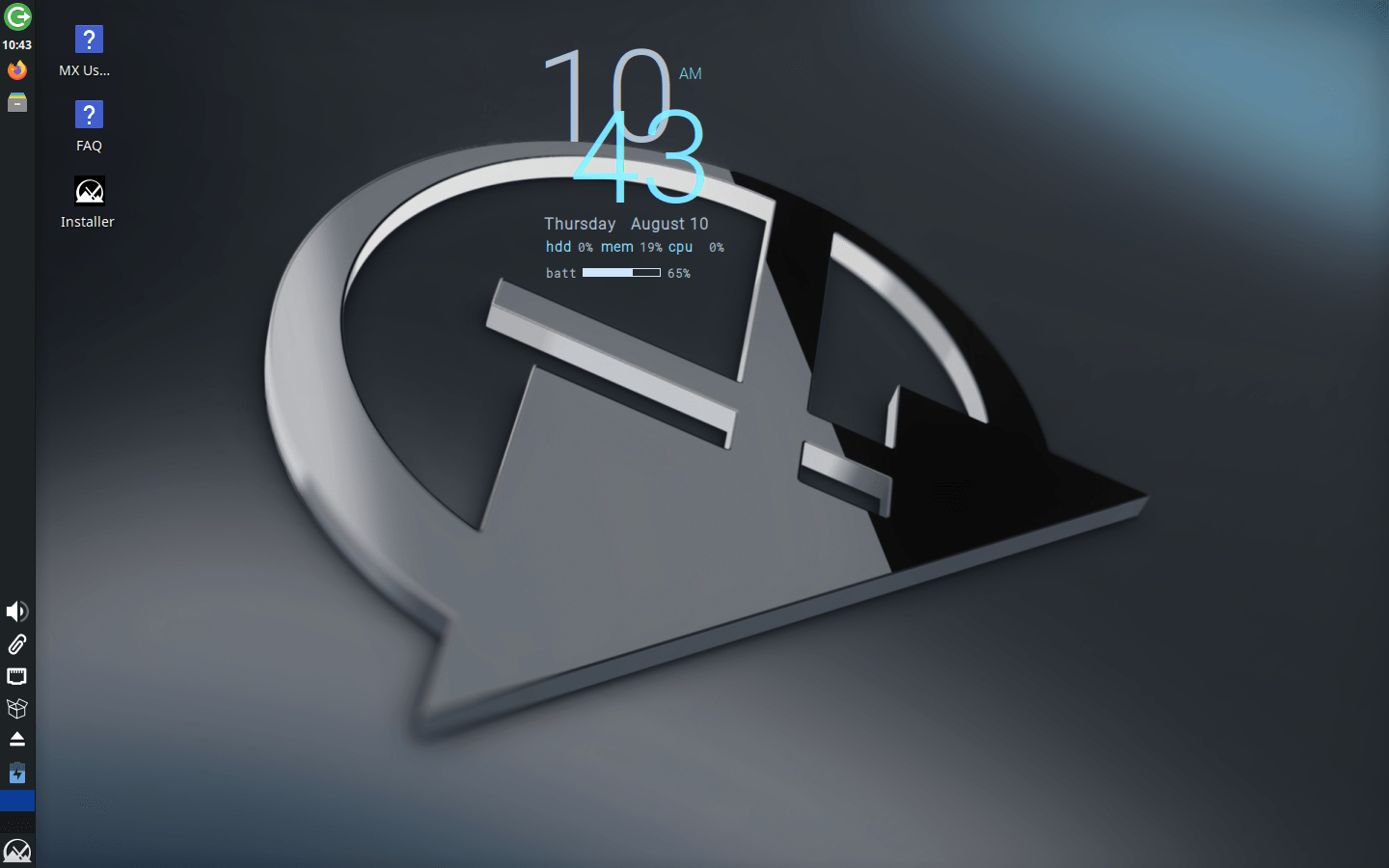
Task: Click the 'August 10' date text
Action: click(x=669, y=224)
